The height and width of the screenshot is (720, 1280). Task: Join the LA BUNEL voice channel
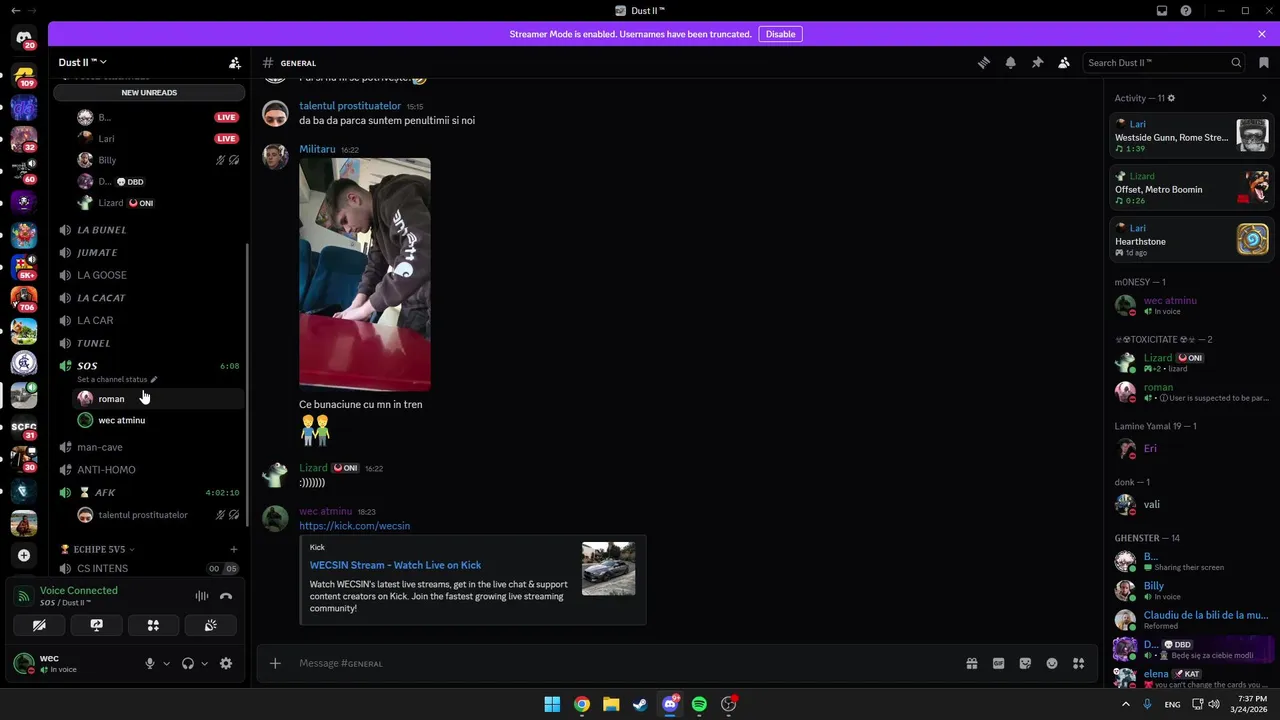tap(149, 230)
